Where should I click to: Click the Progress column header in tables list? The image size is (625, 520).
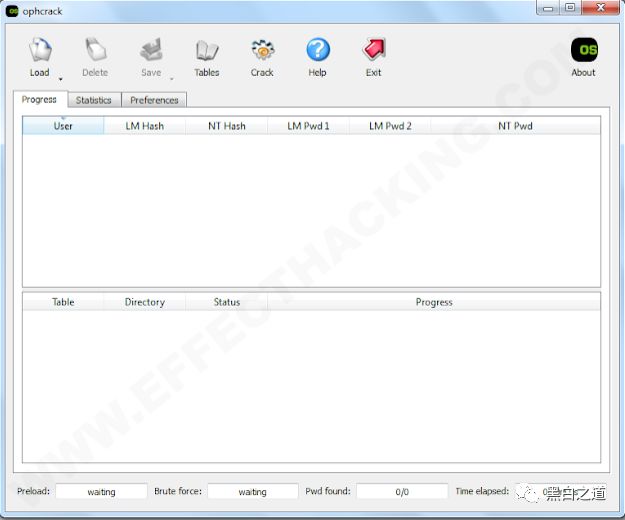point(434,302)
